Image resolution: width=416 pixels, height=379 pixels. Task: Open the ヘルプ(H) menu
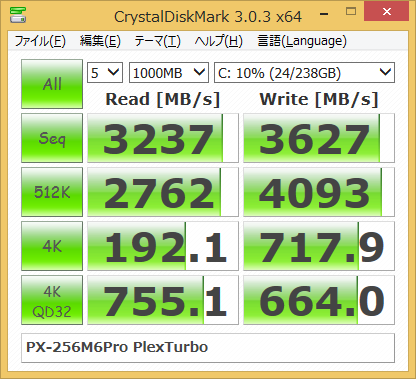219,41
